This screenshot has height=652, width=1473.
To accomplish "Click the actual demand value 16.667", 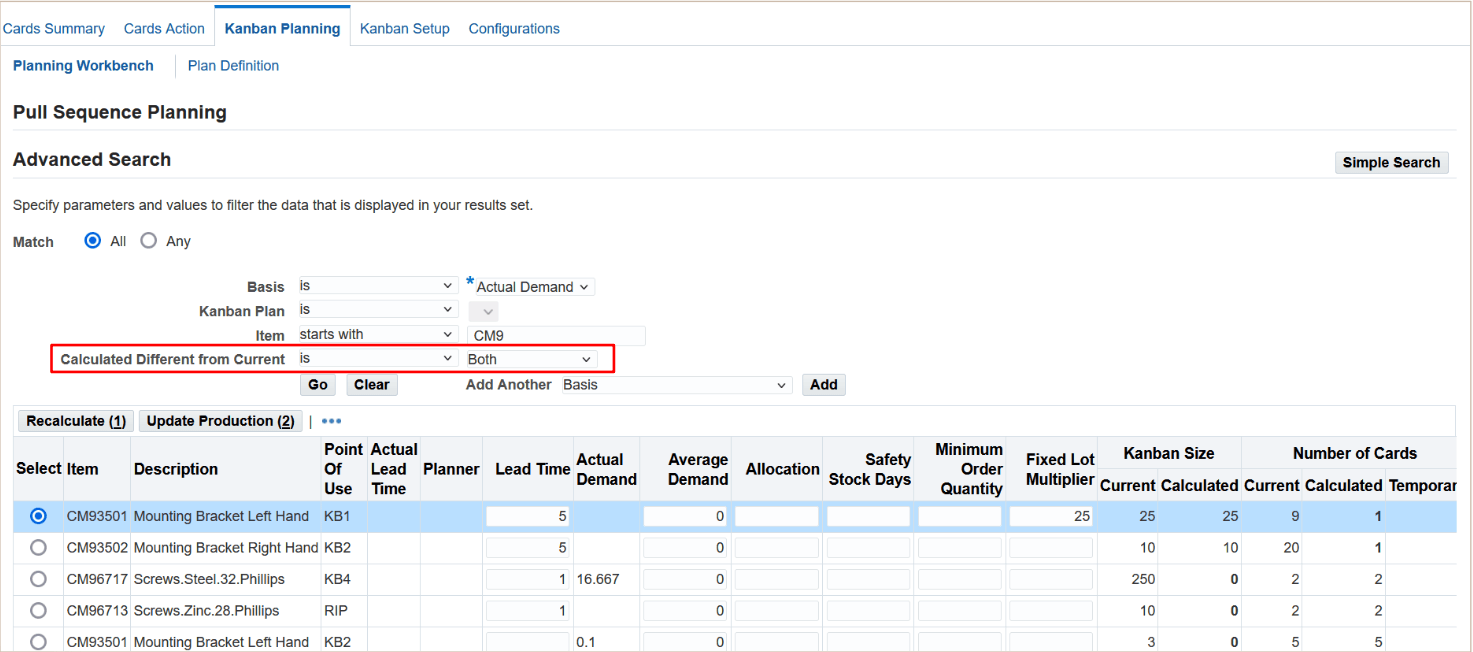I will tap(599, 579).
